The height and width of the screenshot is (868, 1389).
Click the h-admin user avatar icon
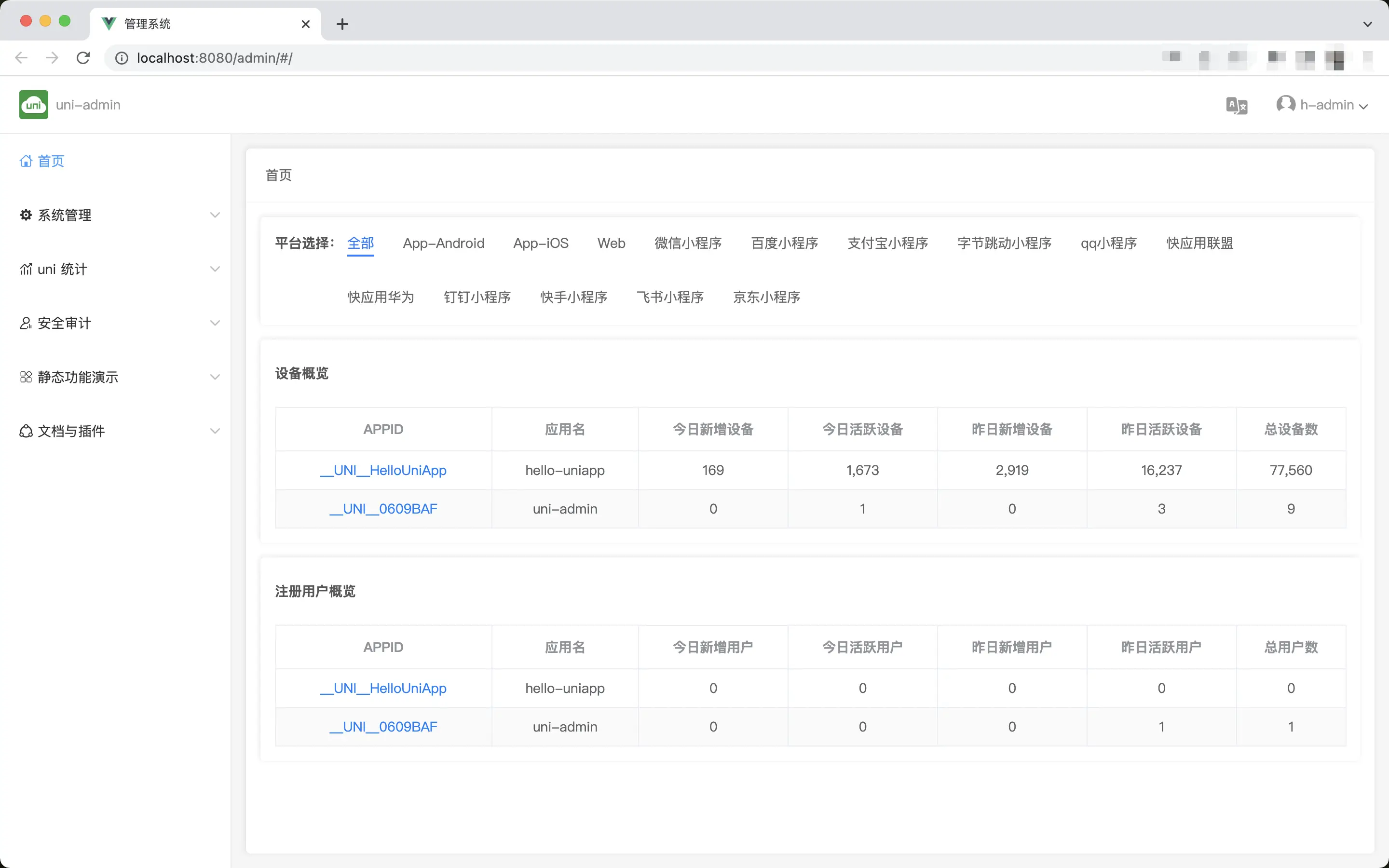tap(1286, 104)
